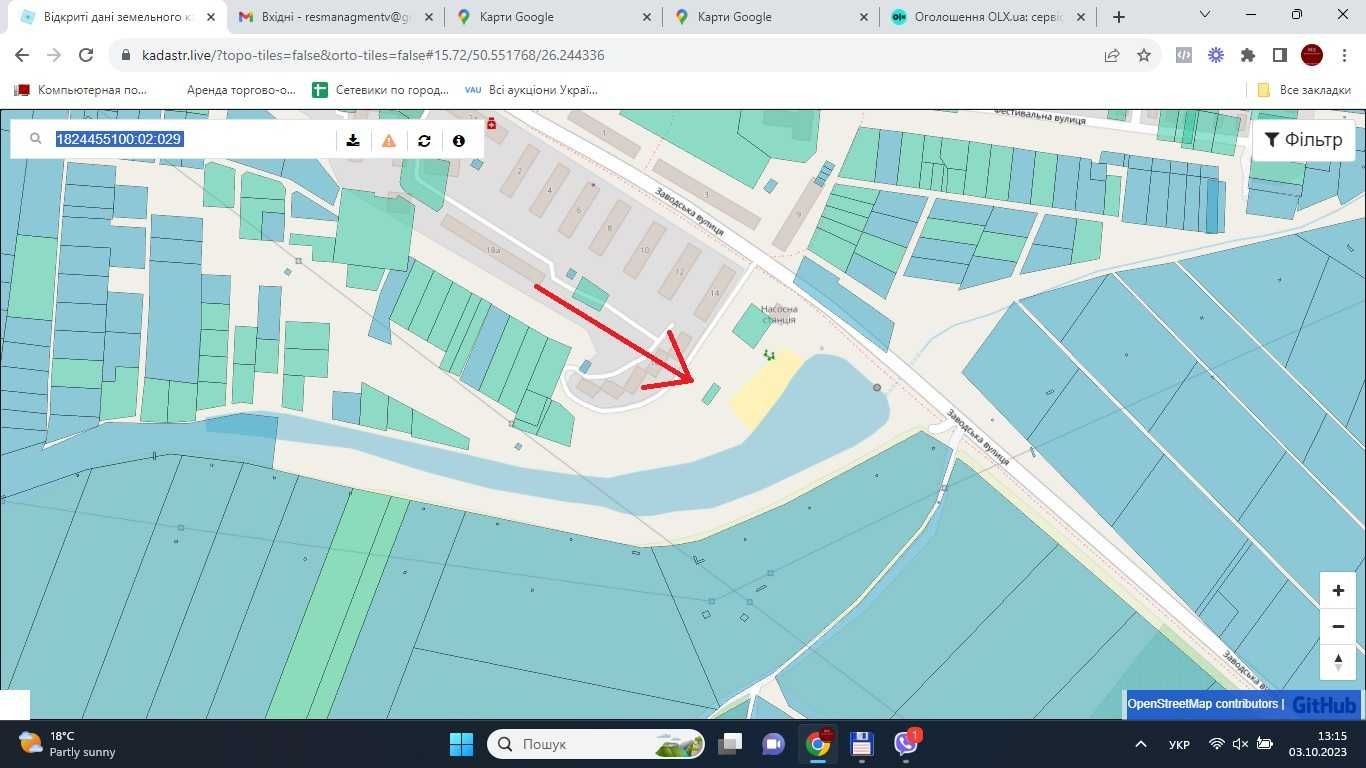Image resolution: width=1366 pixels, height=768 pixels.
Task: Bookmark this page with the star icon
Action: (1144, 56)
